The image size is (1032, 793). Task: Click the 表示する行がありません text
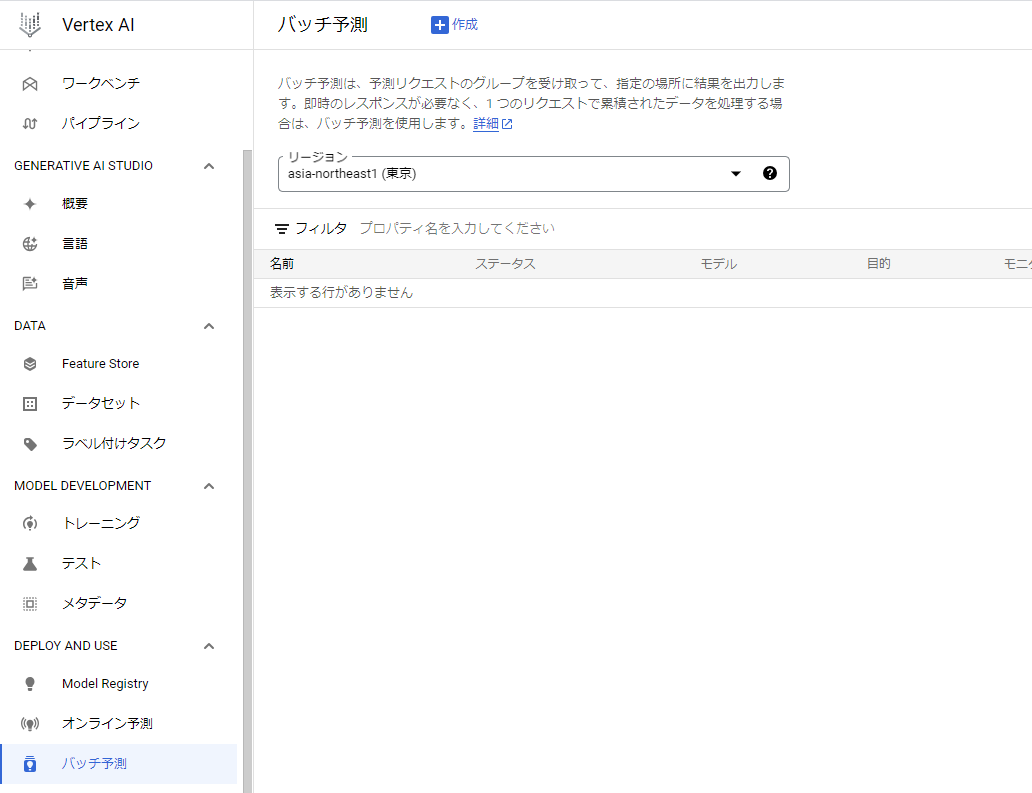pos(341,292)
